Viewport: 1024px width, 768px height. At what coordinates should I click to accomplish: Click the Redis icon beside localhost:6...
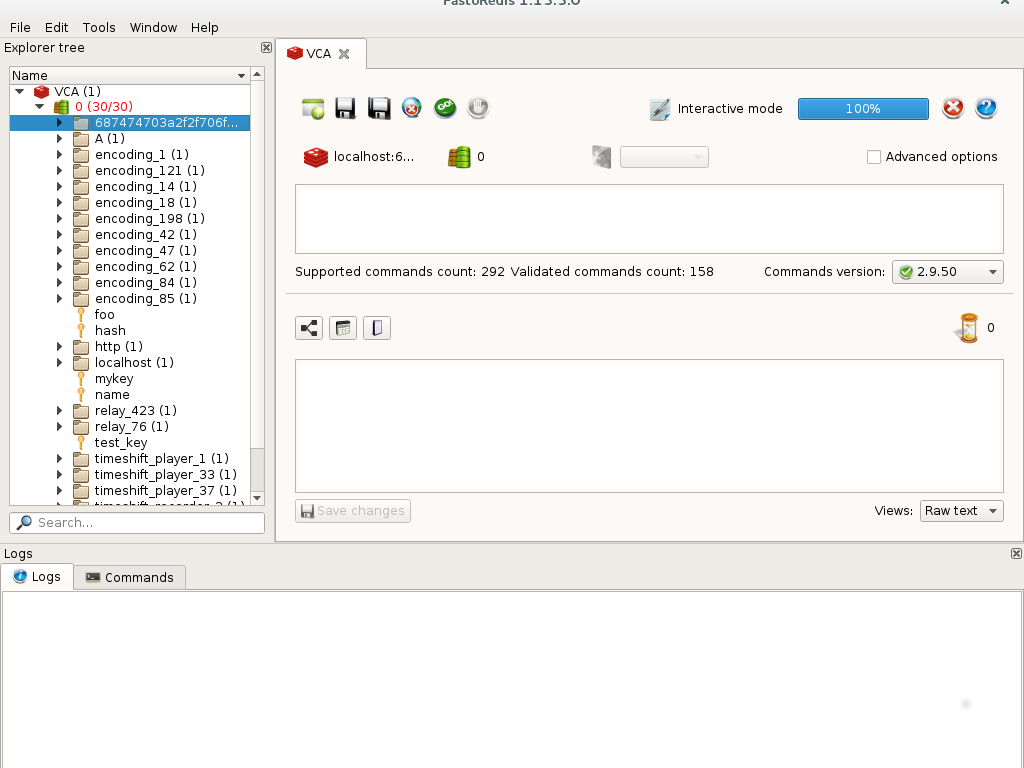click(315, 157)
